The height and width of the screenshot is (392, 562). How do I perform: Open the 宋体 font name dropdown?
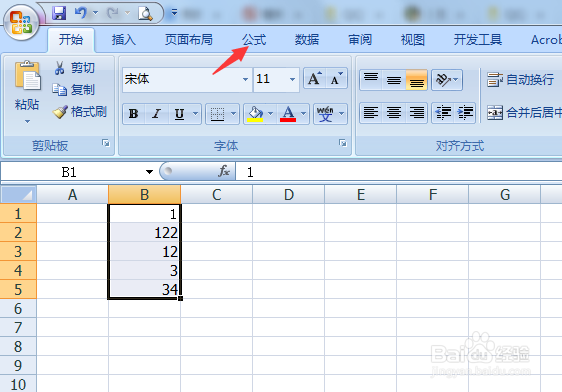coord(246,79)
